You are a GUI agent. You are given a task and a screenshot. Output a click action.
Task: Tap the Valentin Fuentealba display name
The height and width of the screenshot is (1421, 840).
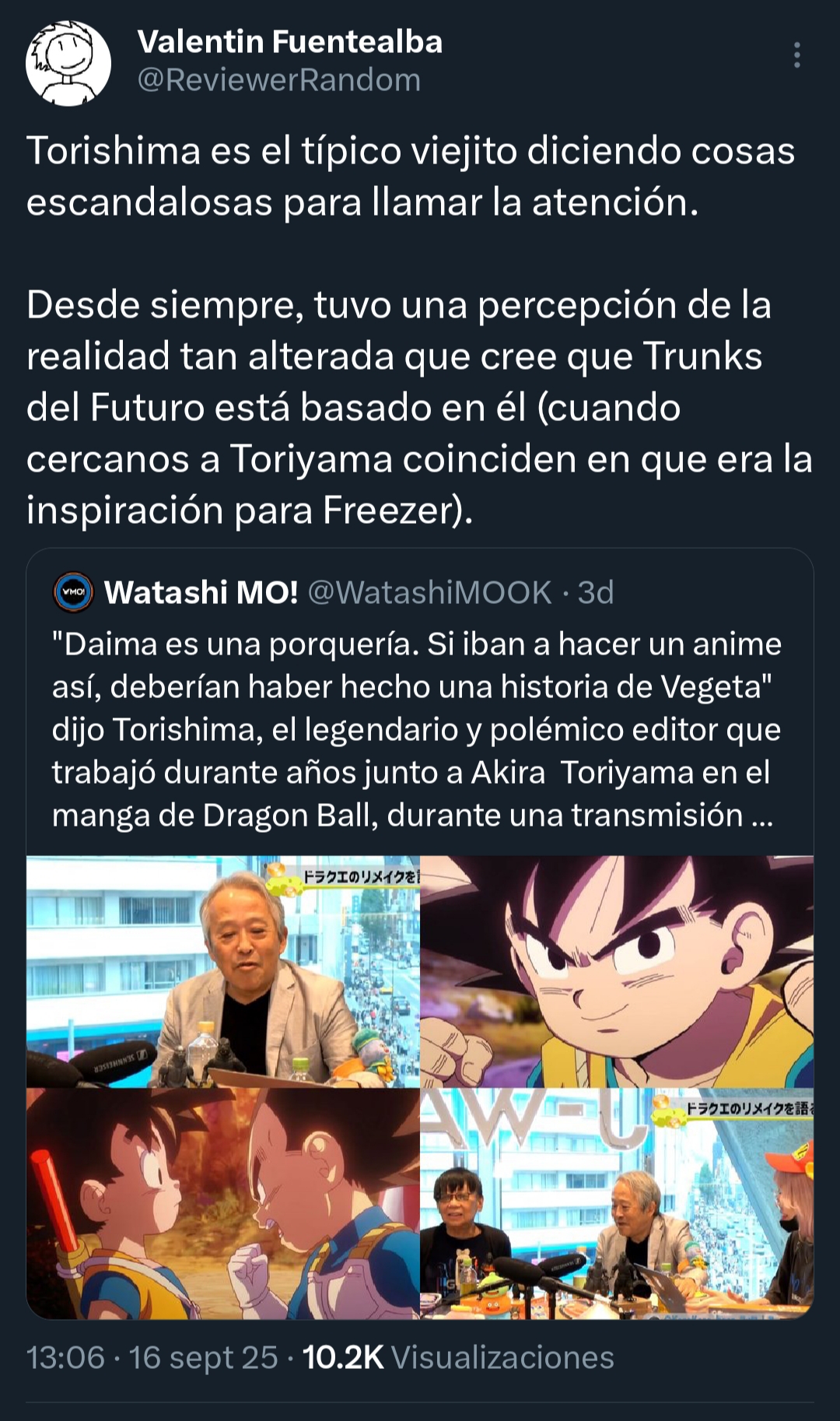(x=290, y=41)
